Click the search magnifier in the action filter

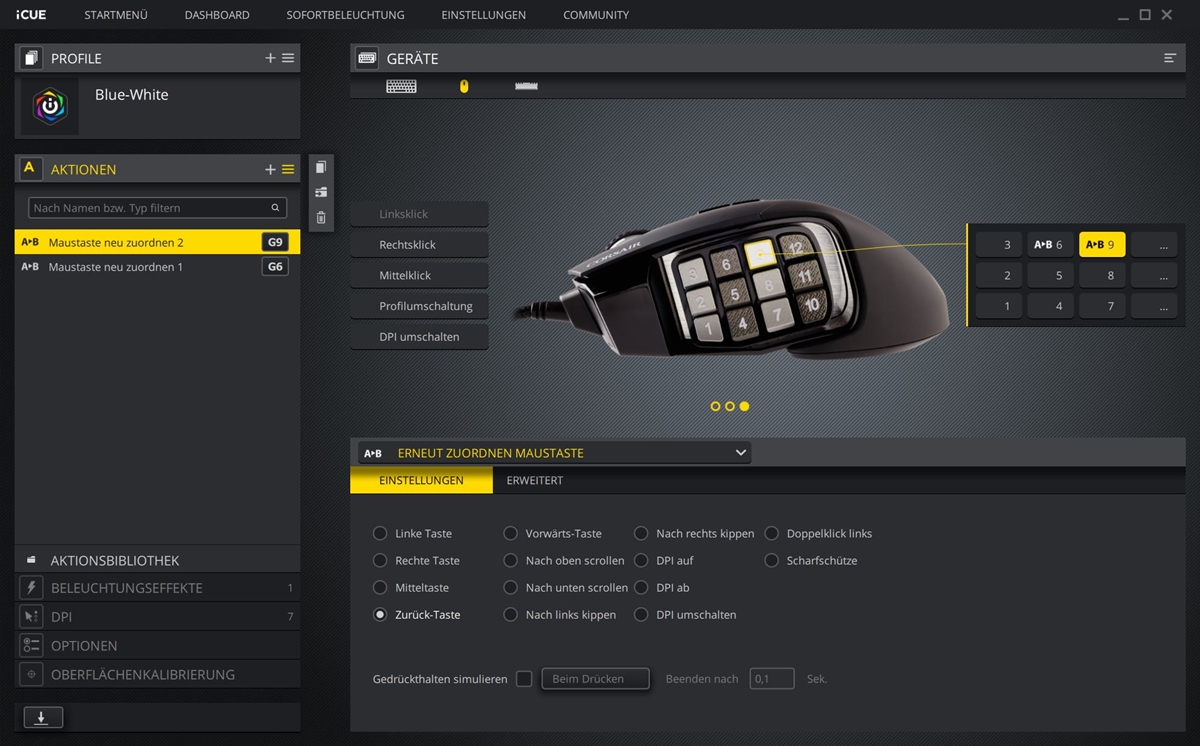pyautogui.click(x=275, y=208)
